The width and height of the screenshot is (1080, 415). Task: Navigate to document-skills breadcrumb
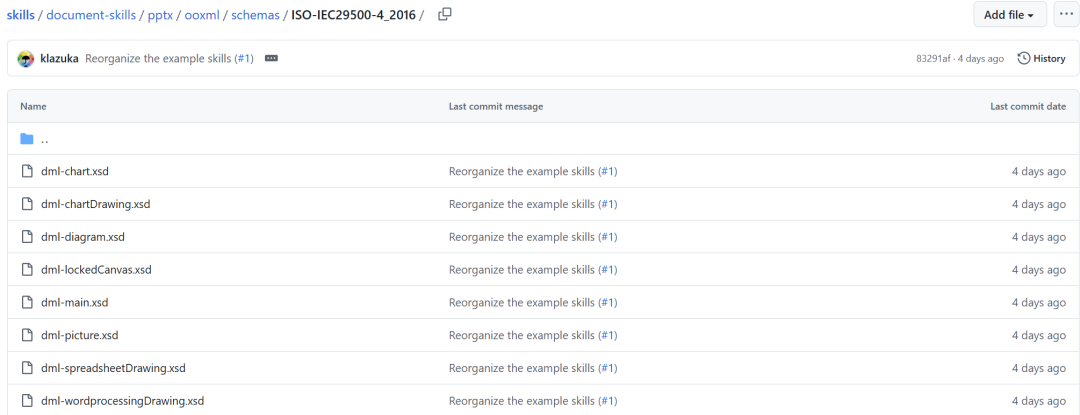pyautogui.click(x=91, y=14)
